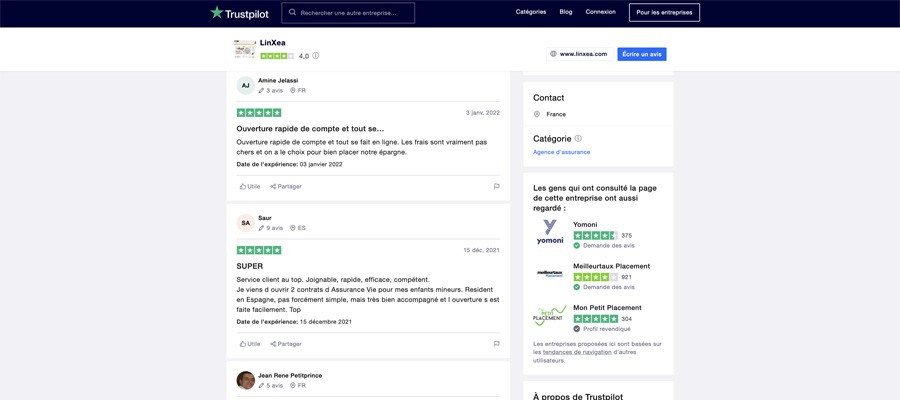Mark the SUPER review as Utile
Image resolution: width=900 pixels, height=400 pixels.
[x=250, y=344]
